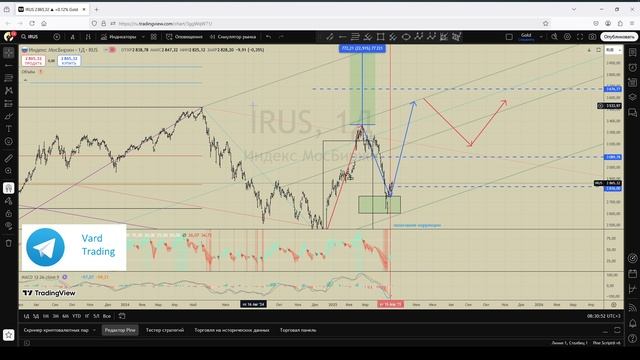Toggle stay in drawing mode
Screen dimensions: 640x360
click(9, 201)
